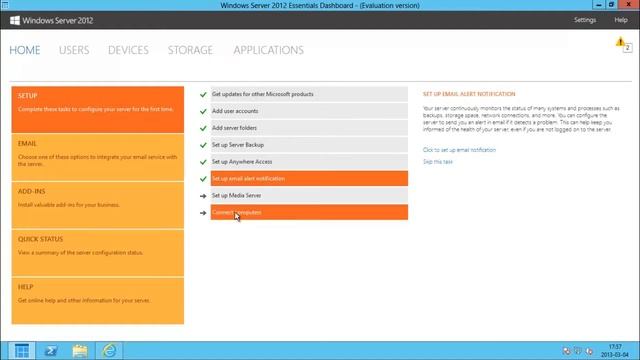Go to the APPLICATIONS tab

269,50
